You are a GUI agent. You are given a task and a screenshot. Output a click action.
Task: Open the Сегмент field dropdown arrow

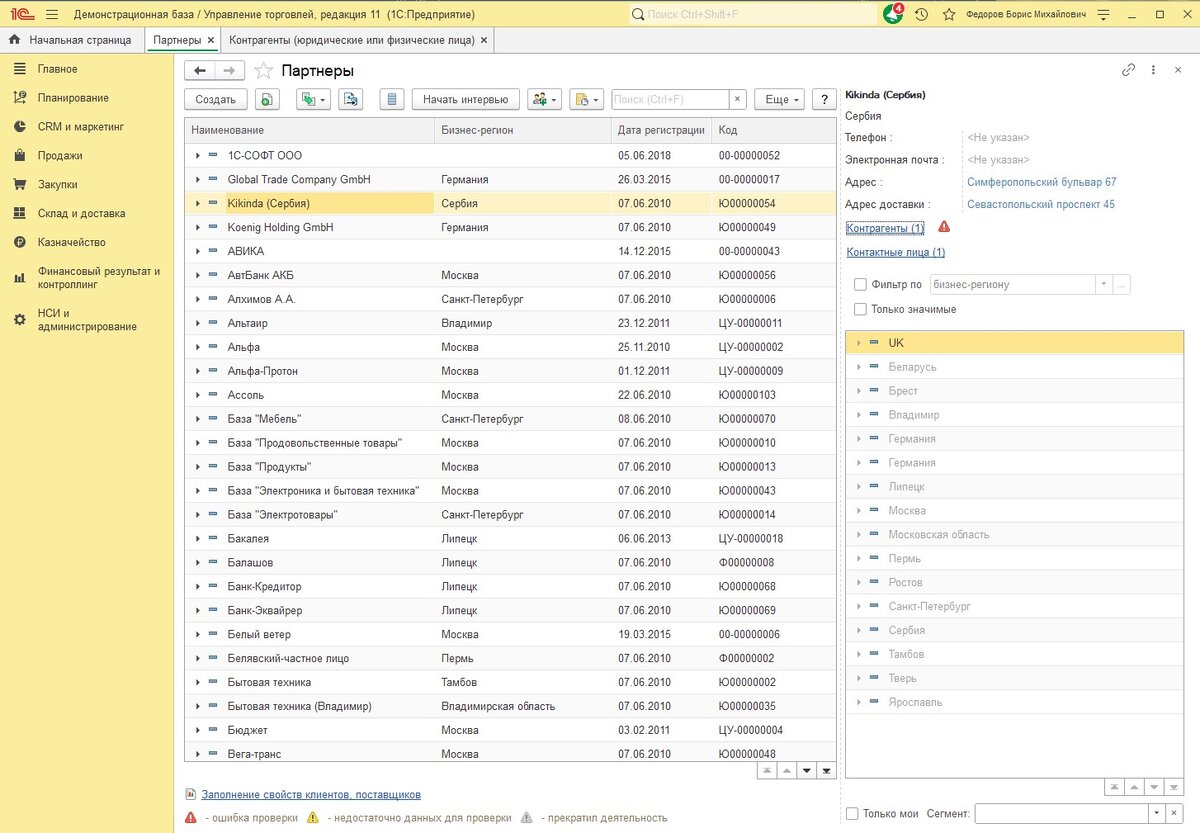[1156, 814]
